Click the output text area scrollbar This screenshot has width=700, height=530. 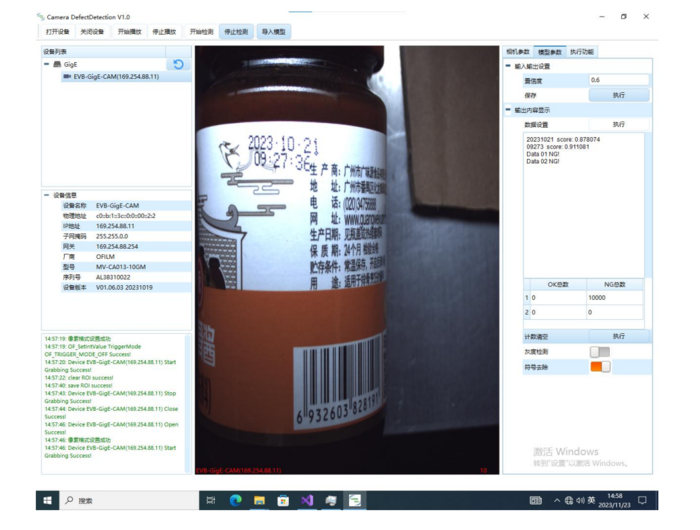(x=649, y=205)
